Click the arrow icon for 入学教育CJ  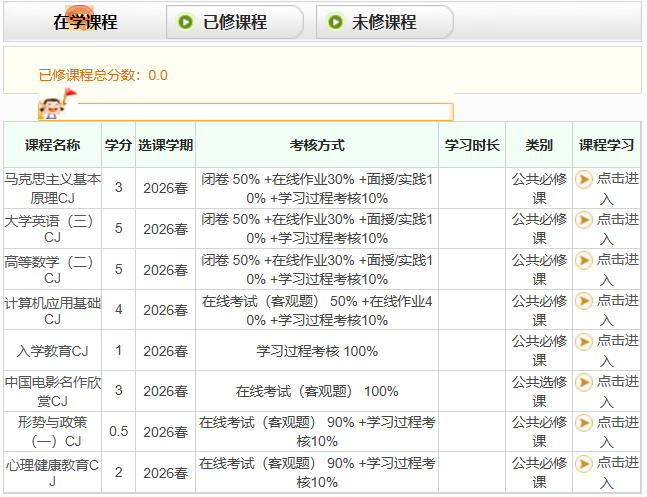584,342
